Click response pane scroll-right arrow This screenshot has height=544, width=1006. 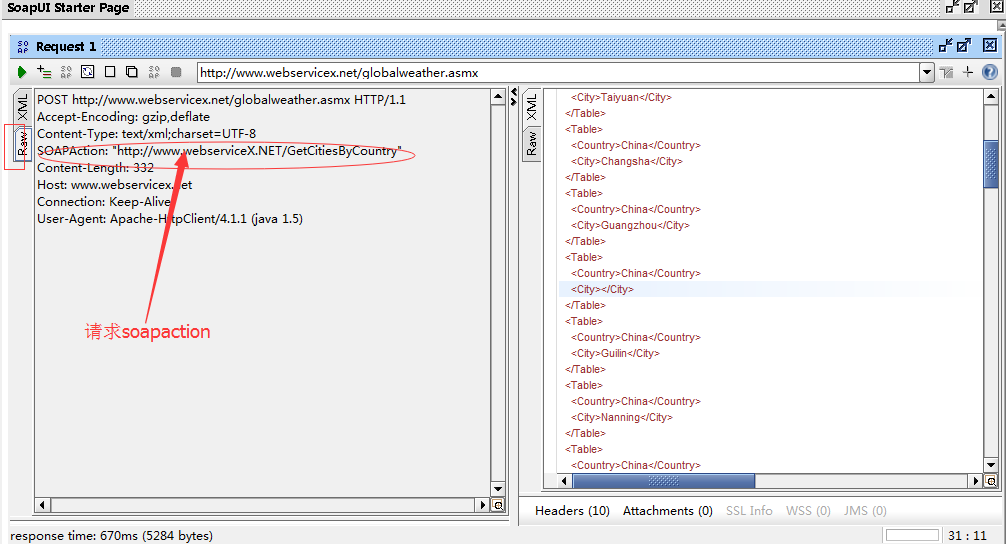pyautogui.click(x=976, y=480)
